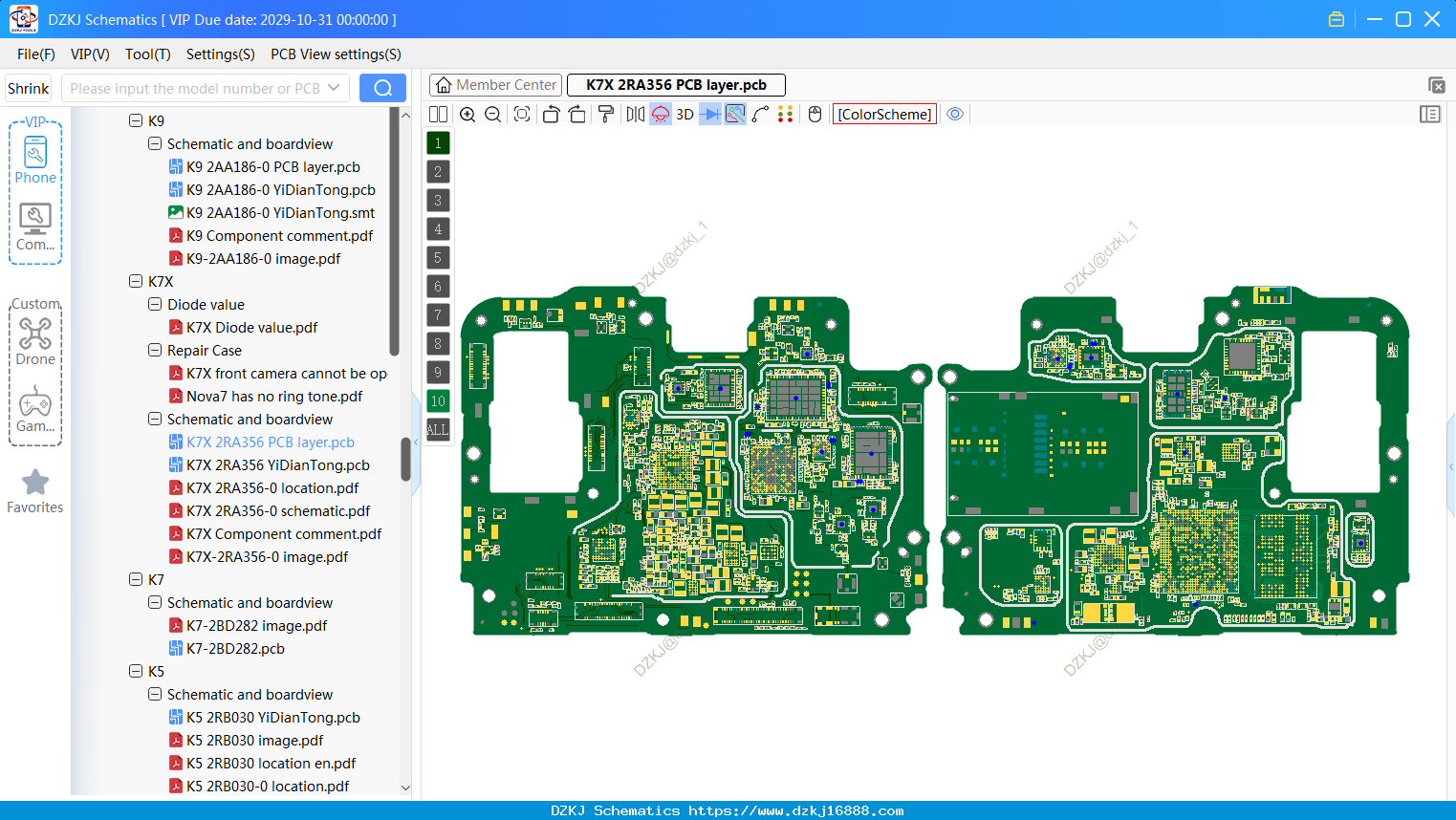Click the blue search button
Screen dimensions: 1456x820
pyautogui.click(x=382, y=88)
